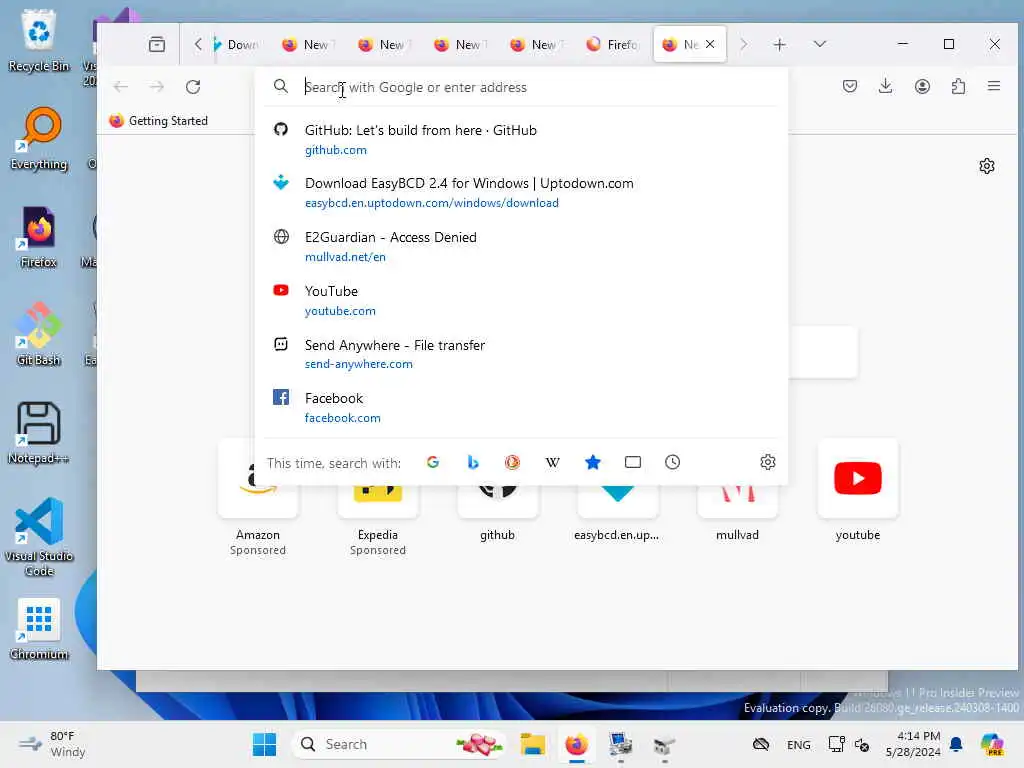Open search settings gear in dropdown
This screenshot has height=768, width=1024.
tap(767, 462)
